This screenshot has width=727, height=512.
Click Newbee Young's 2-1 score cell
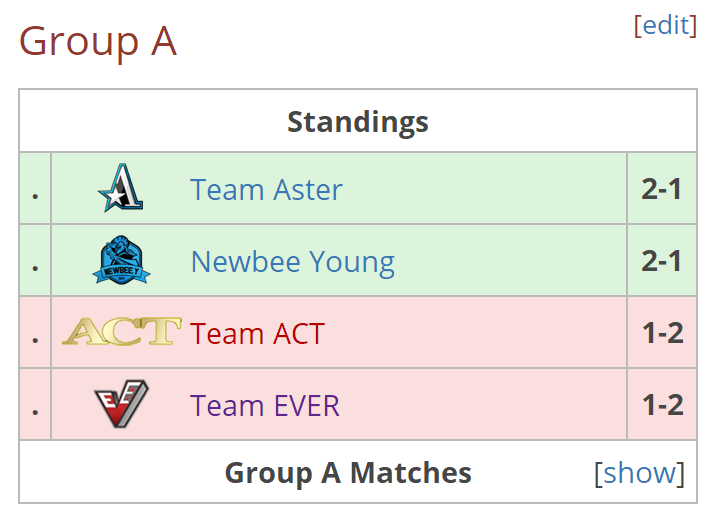(x=662, y=260)
